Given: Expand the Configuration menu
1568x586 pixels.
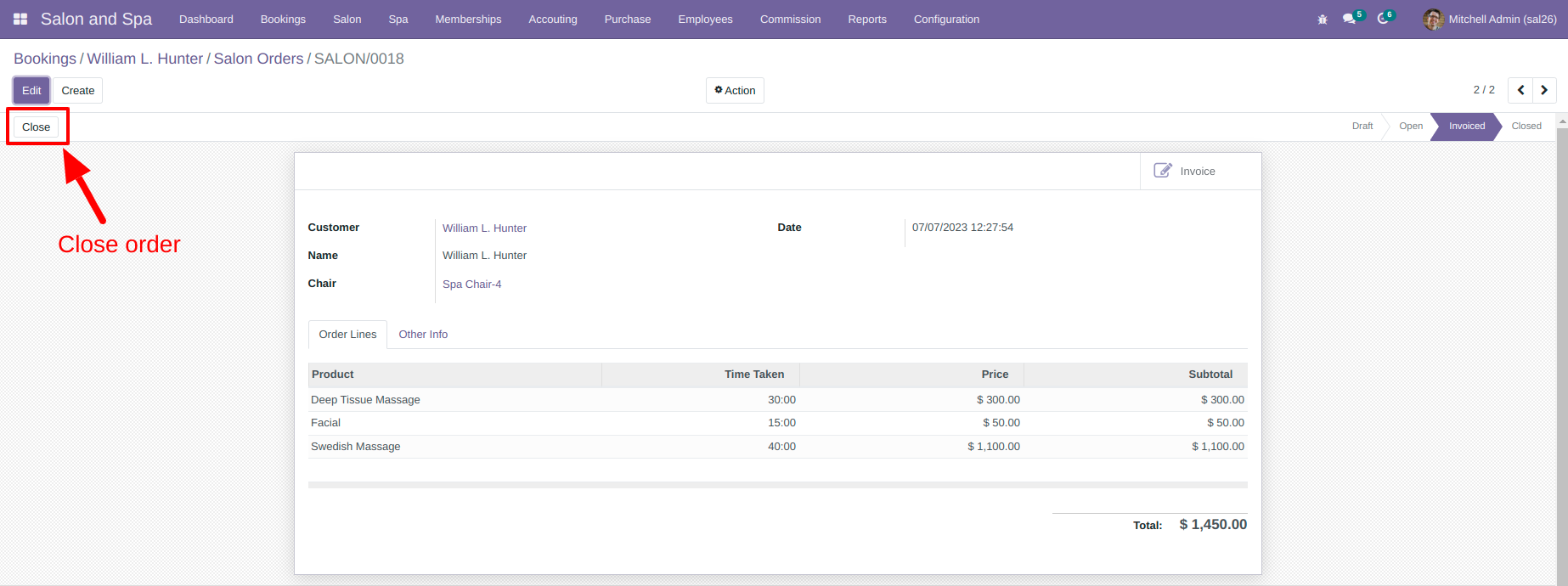Looking at the screenshot, I should [x=946, y=19].
